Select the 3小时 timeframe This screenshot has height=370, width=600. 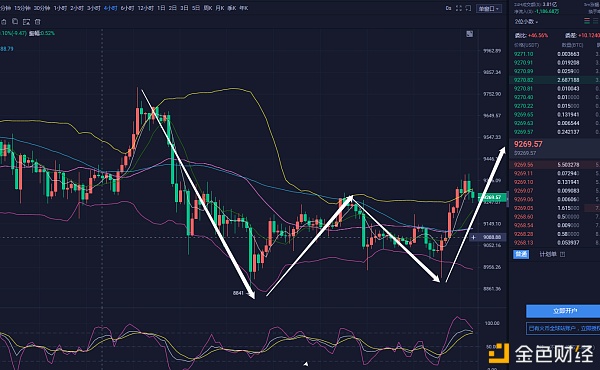[94, 8]
